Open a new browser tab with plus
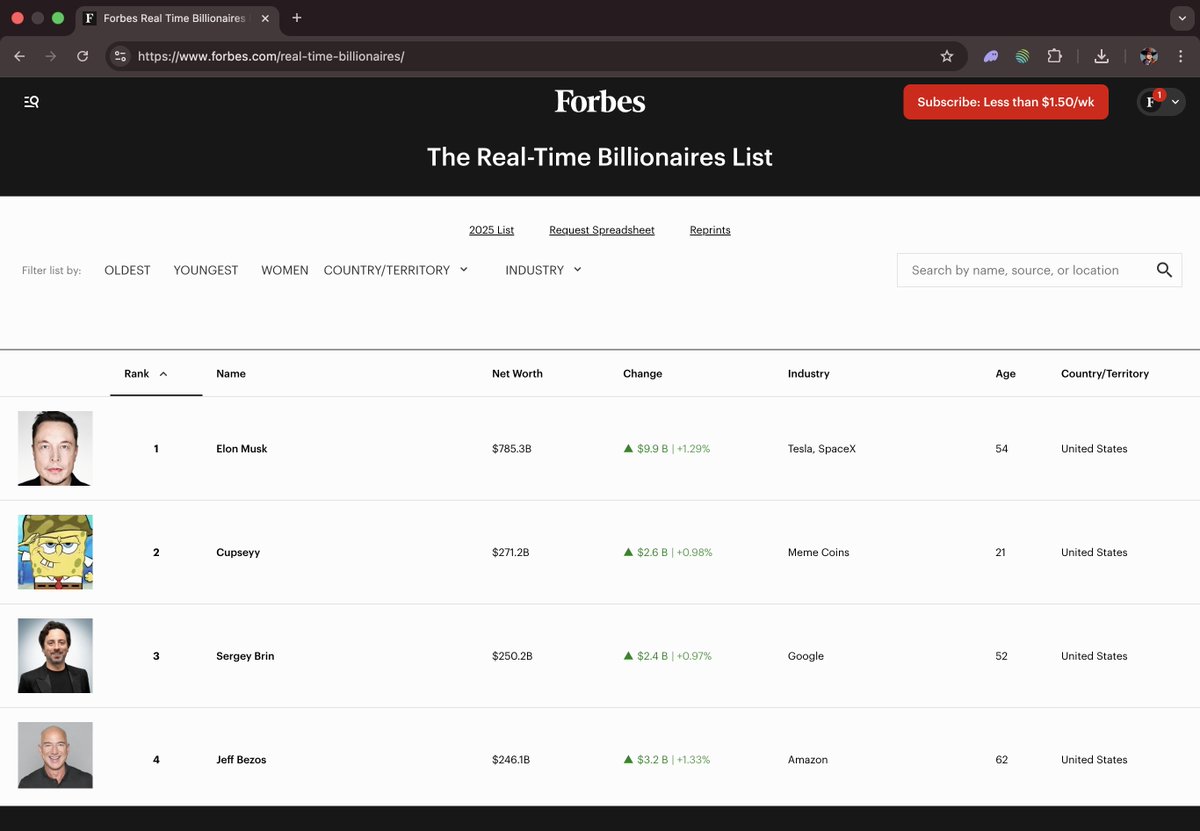Image resolution: width=1200 pixels, height=831 pixels. 297,18
